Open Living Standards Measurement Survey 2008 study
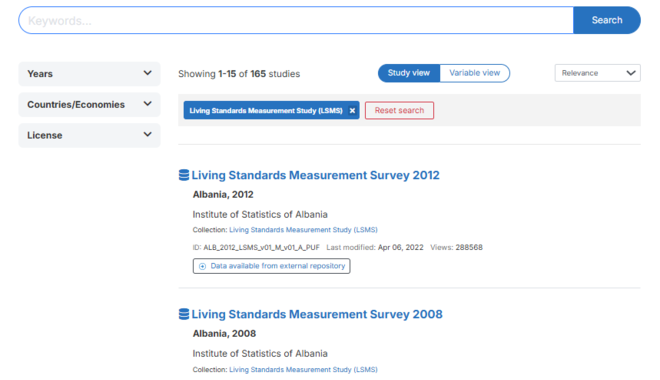This screenshot has width=660, height=380. tap(317, 314)
